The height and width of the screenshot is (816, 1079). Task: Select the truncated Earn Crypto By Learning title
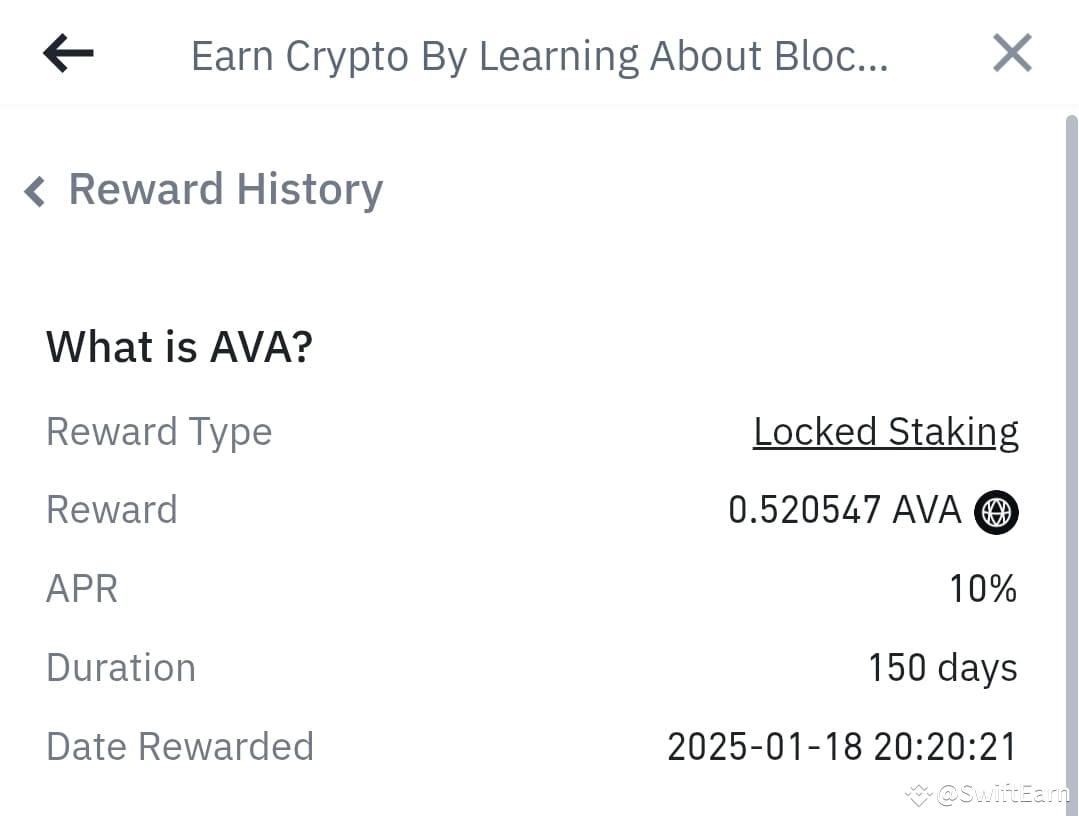[x=540, y=55]
